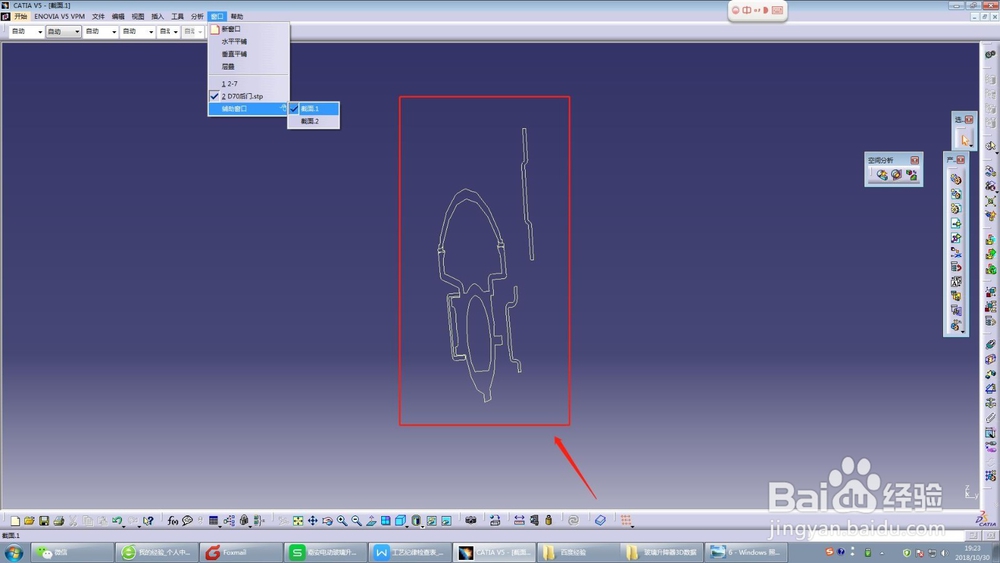1000x563 pixels.
Task: Open the Windows Start button
Action: click(x=14, y=552)
